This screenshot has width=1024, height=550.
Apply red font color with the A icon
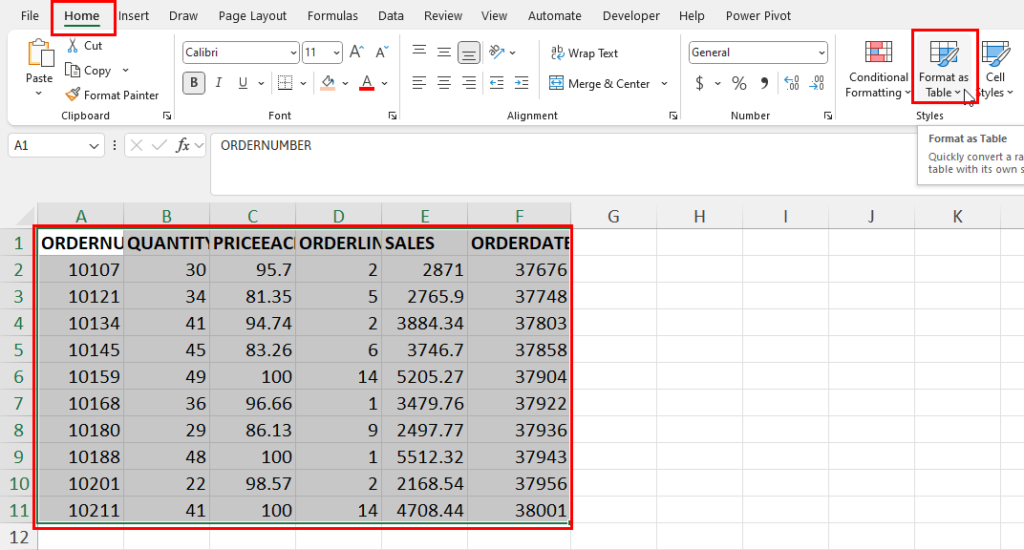(x=367, y=83)
